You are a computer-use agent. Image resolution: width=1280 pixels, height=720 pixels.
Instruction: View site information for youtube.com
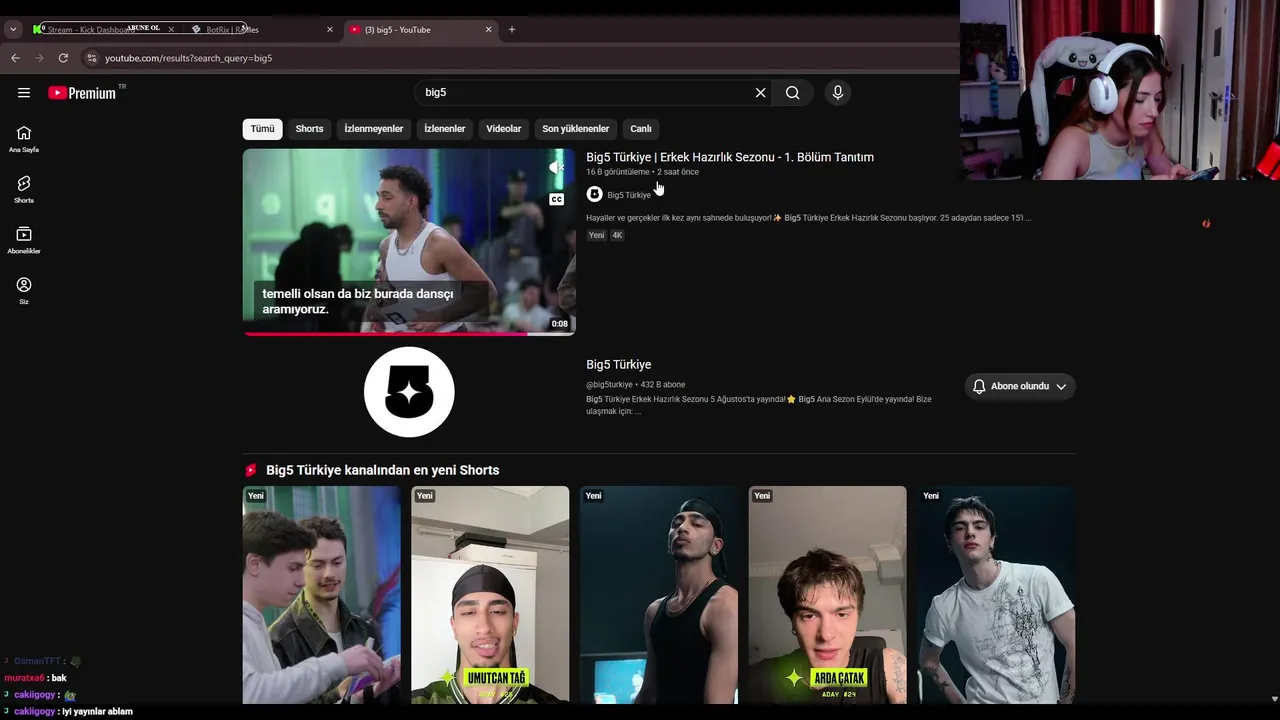click(91, 58)
